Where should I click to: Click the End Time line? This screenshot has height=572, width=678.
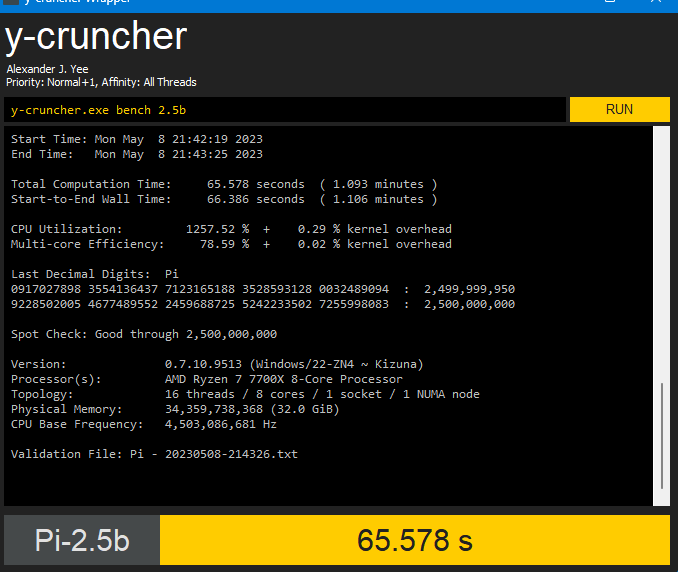[137, 154]
